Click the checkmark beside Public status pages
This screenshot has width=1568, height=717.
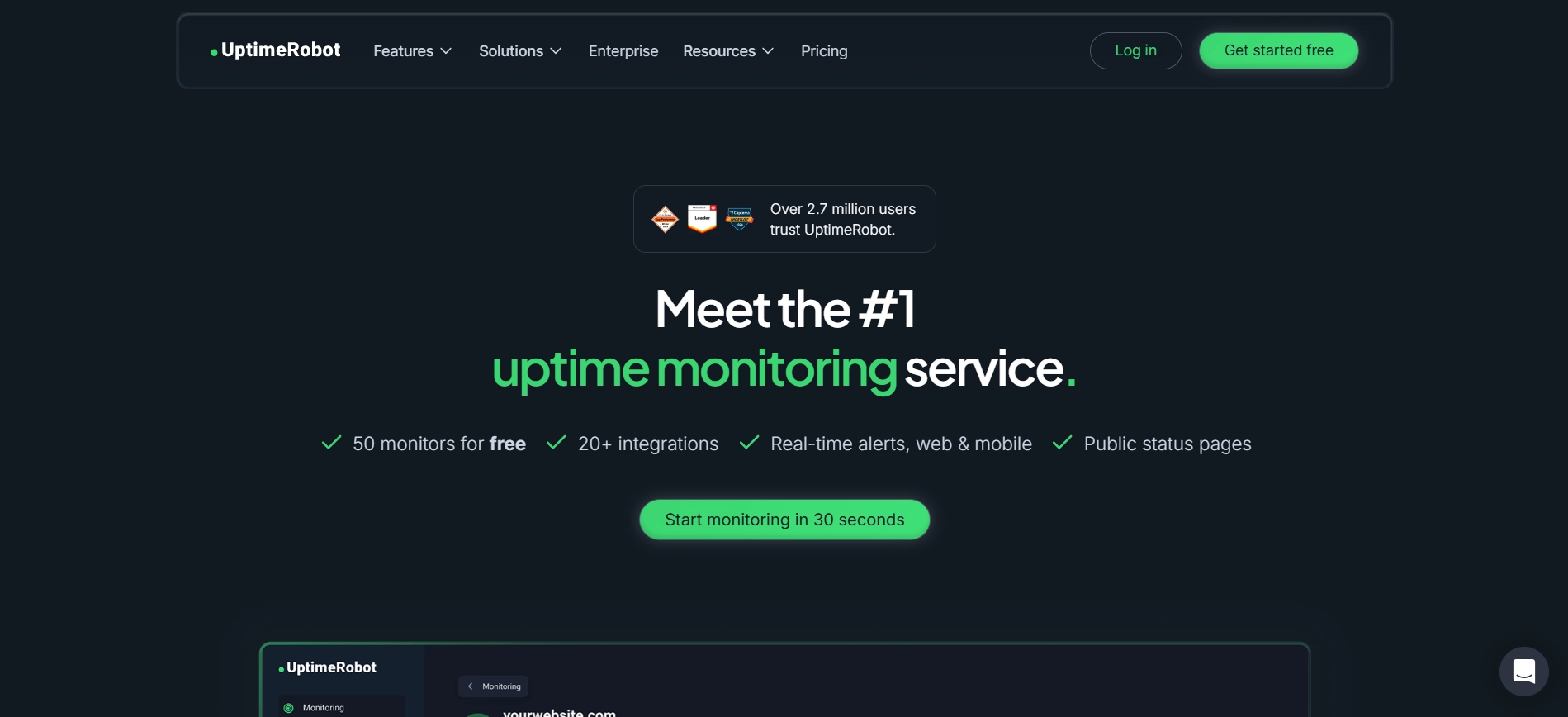(x=1063, y=443)
